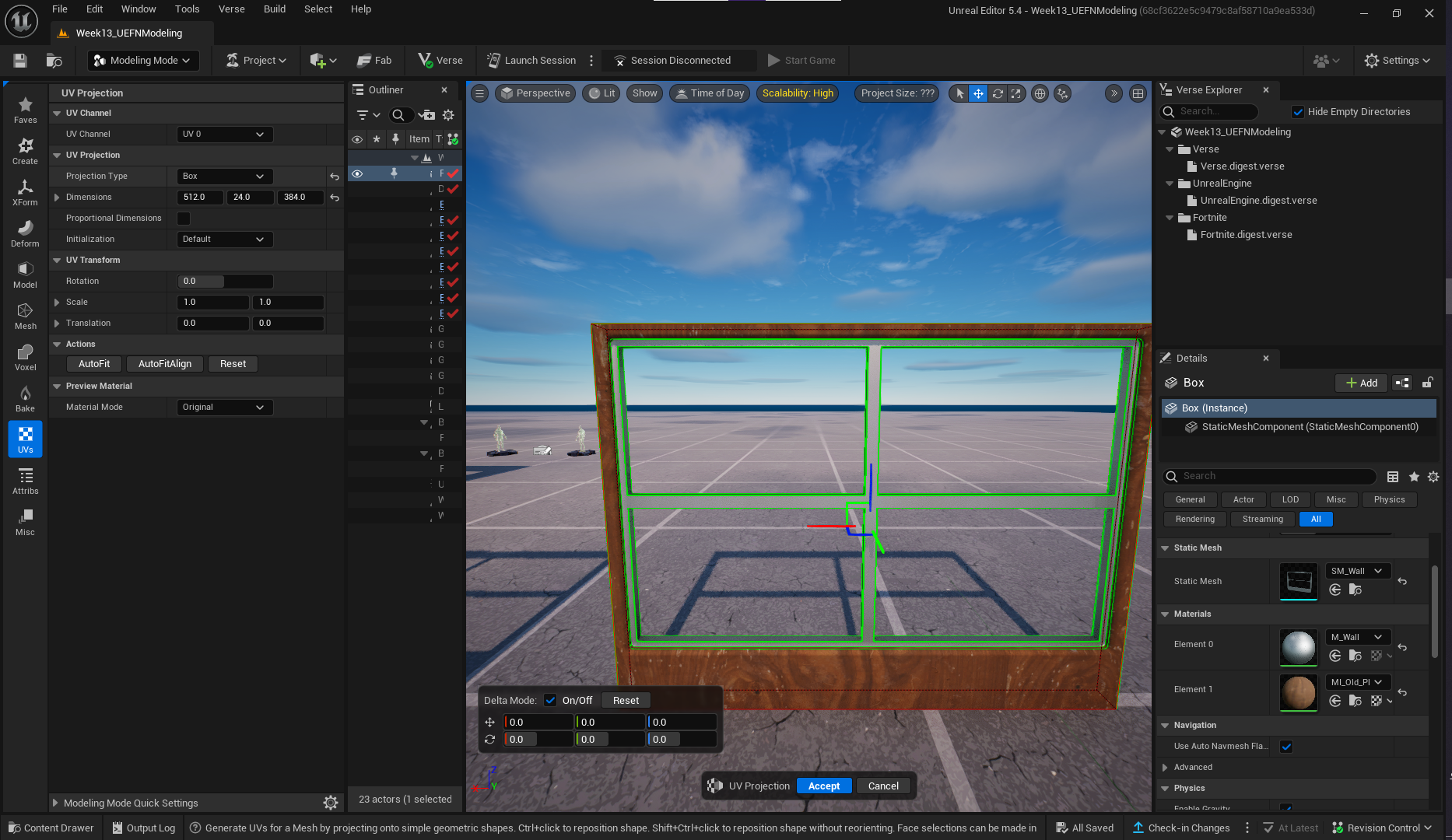Activate the translate gizmo tool
Screen dimensions: 1452x840
(978, 93)
